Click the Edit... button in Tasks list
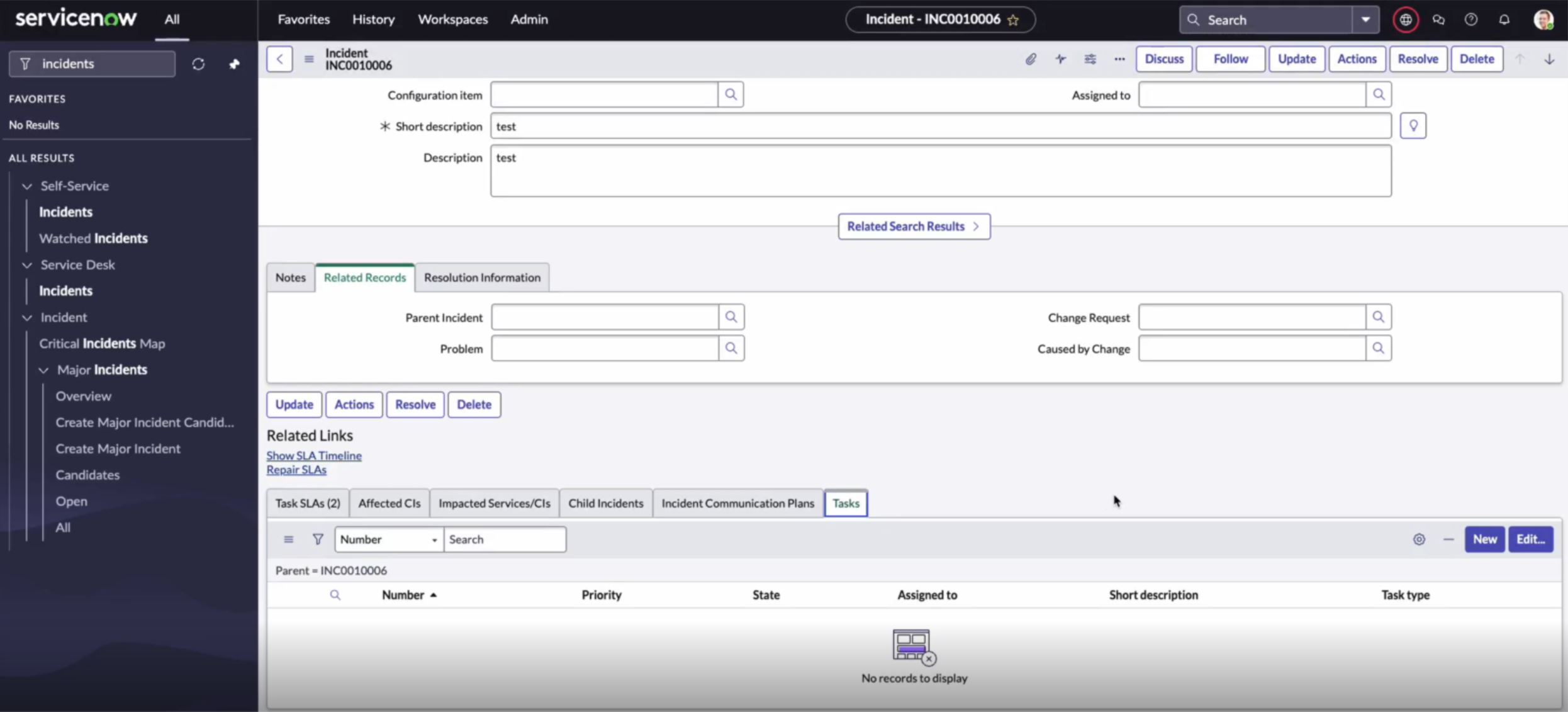 (1531, 540)
